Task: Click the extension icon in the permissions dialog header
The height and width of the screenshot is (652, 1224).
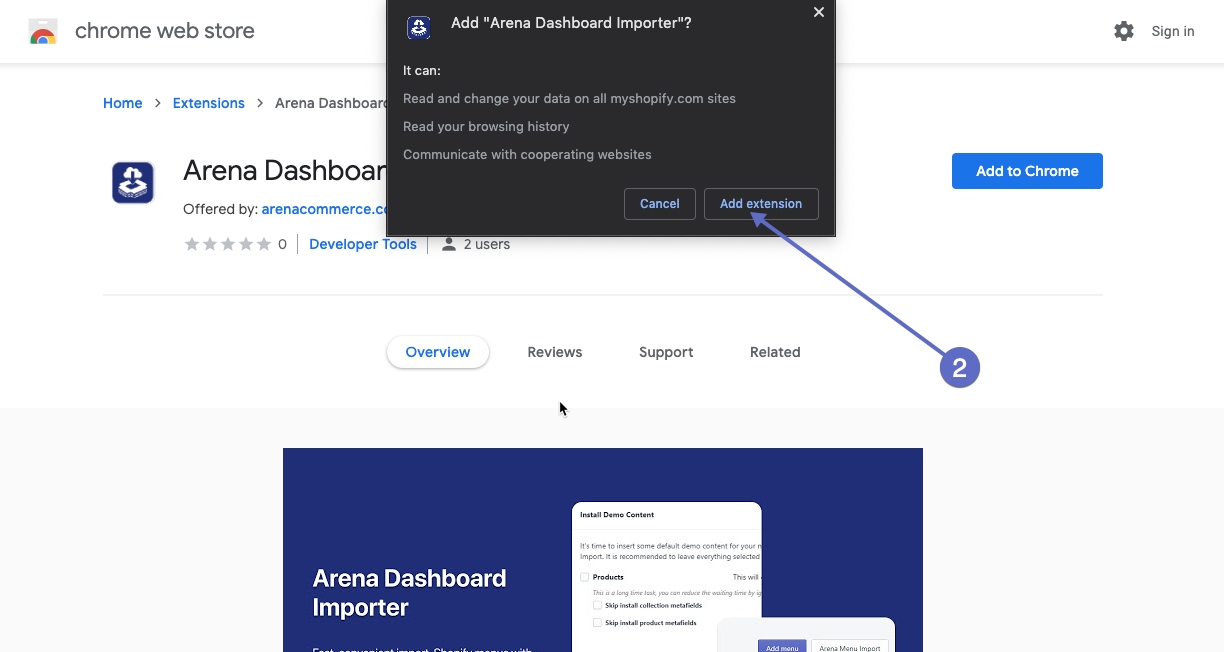Action: coord(418,28)
